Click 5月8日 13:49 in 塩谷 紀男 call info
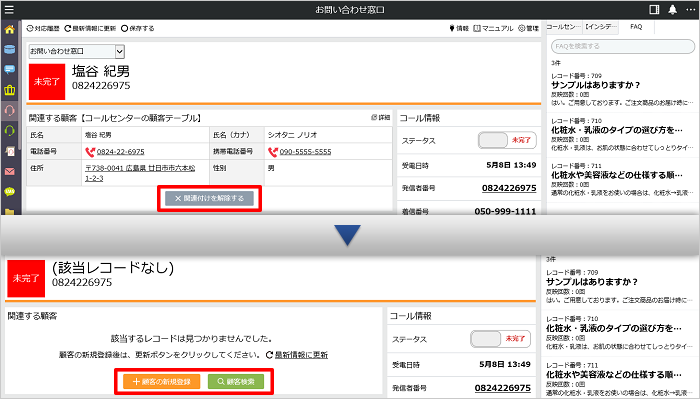700x399 pixels. pos(511,165)
